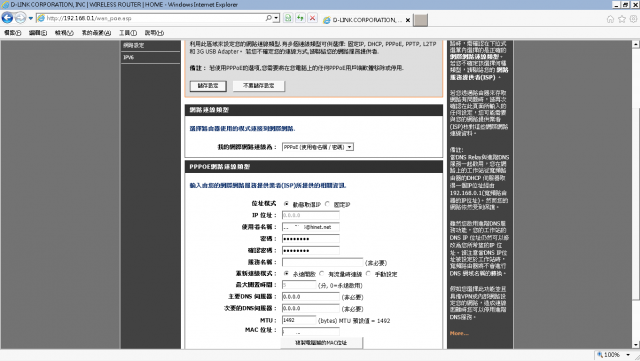The width and height of the screenshot is (640, 361).
Task: Click the IP address field showing 0.0.0.0
Action: coord(311,215)
